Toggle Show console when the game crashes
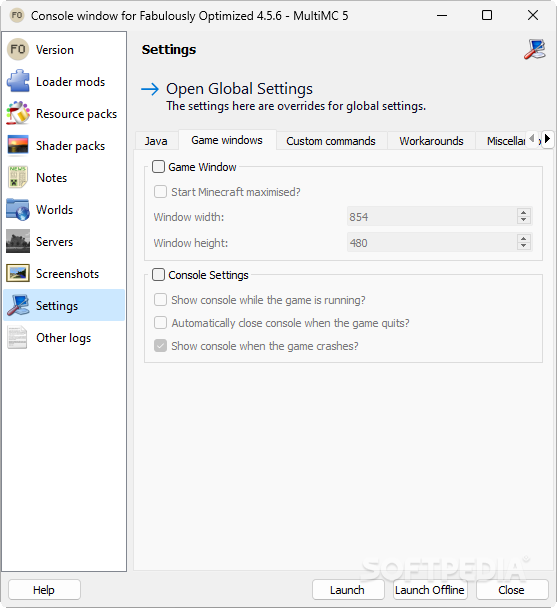Screen dimensions: 557x608 tap(160, 345)
